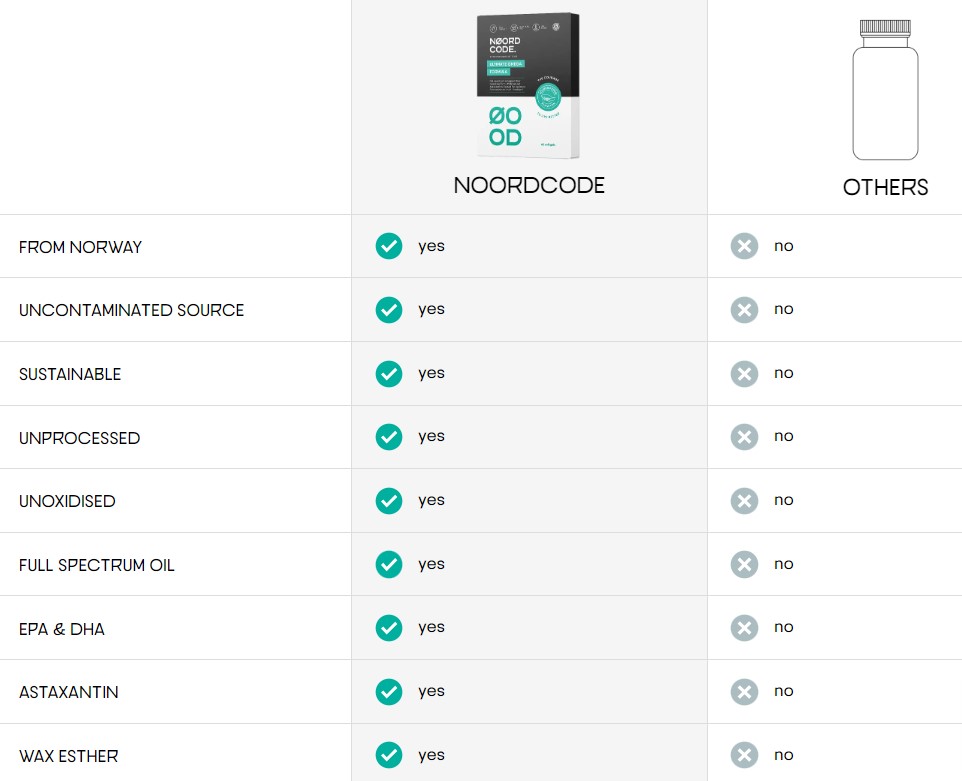The height and width of the screenshot is (781, 962).
Task: Click grey cross in Sustainable row
Action: (x=744, y=374)
